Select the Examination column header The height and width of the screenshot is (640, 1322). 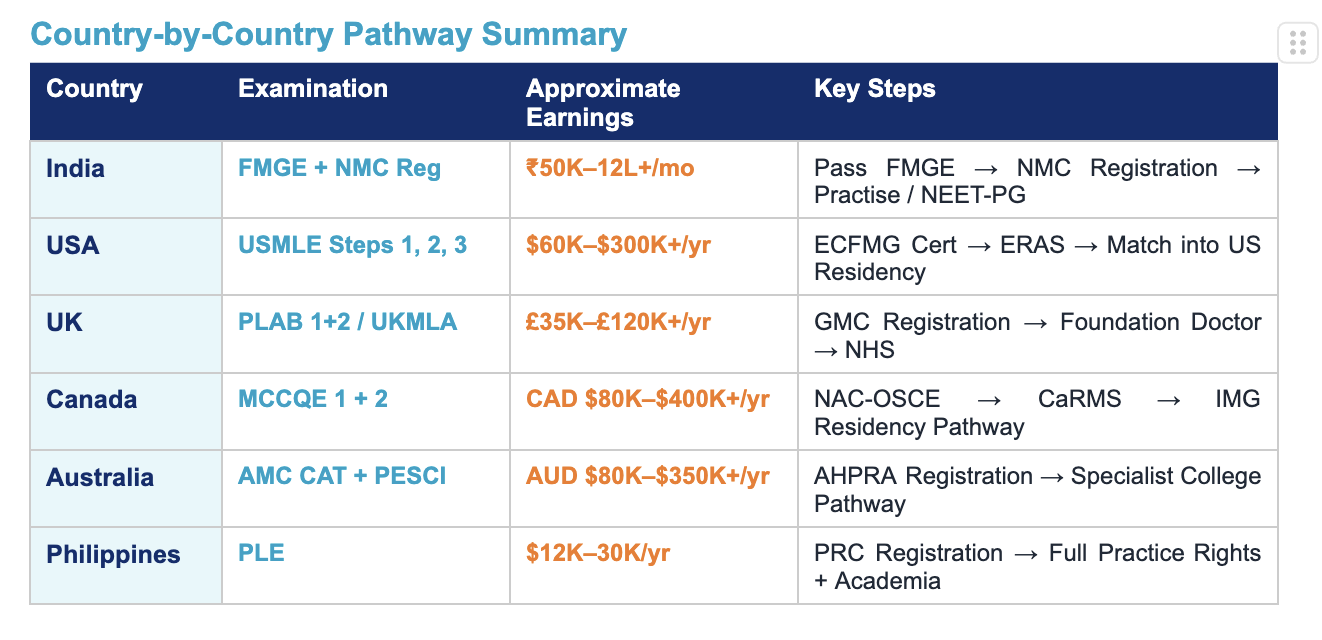[313, 89]
